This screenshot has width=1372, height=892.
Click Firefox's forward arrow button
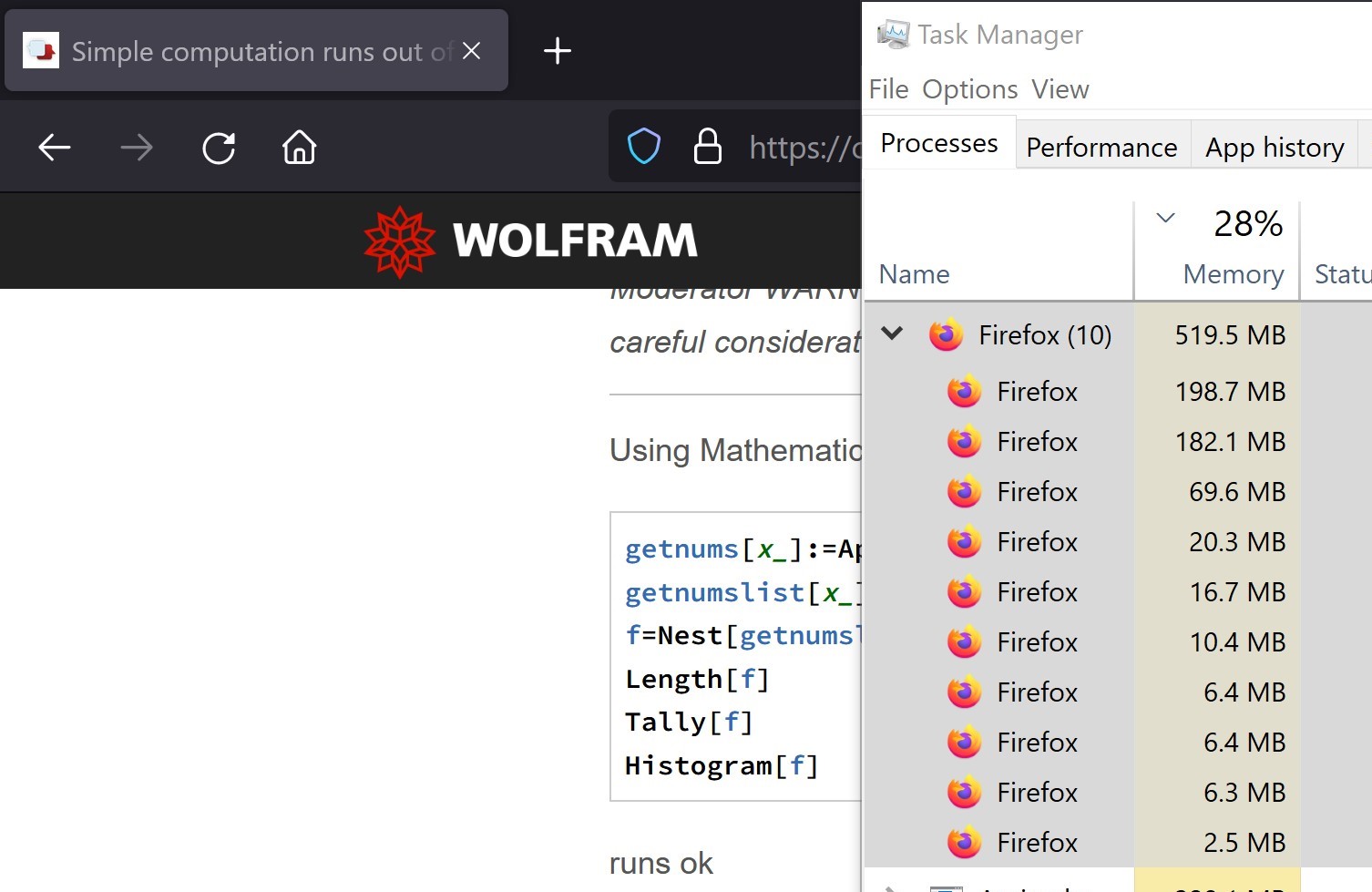137,147
